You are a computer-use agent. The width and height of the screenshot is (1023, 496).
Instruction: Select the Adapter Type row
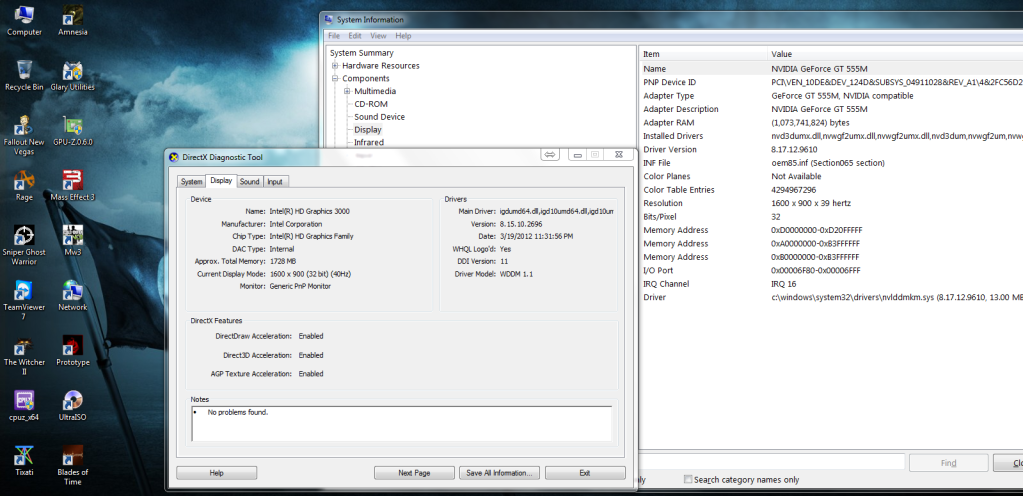coord(831,96)
